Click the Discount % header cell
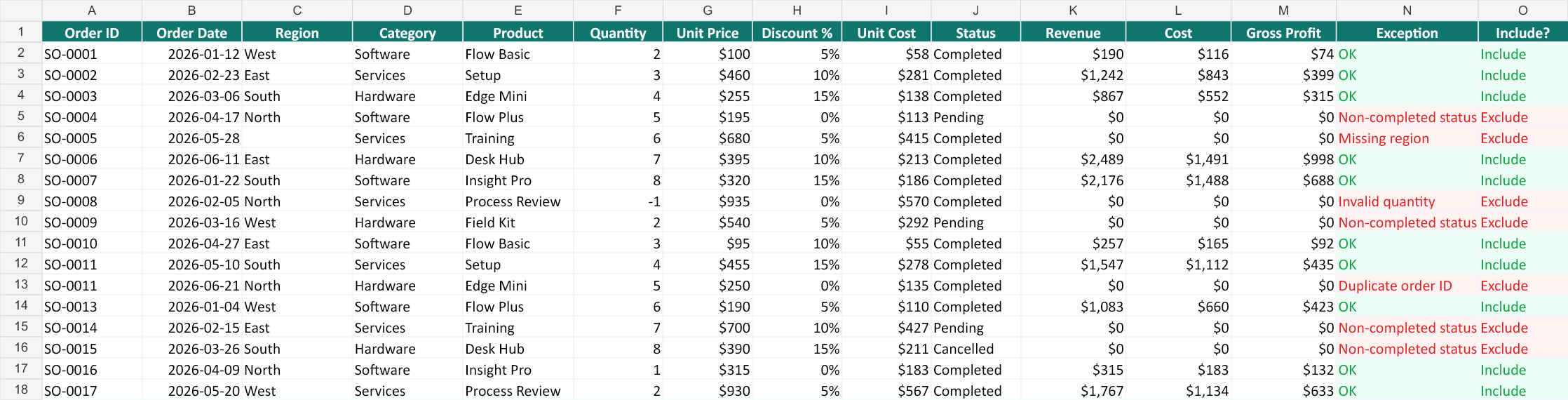 point(797,32)
